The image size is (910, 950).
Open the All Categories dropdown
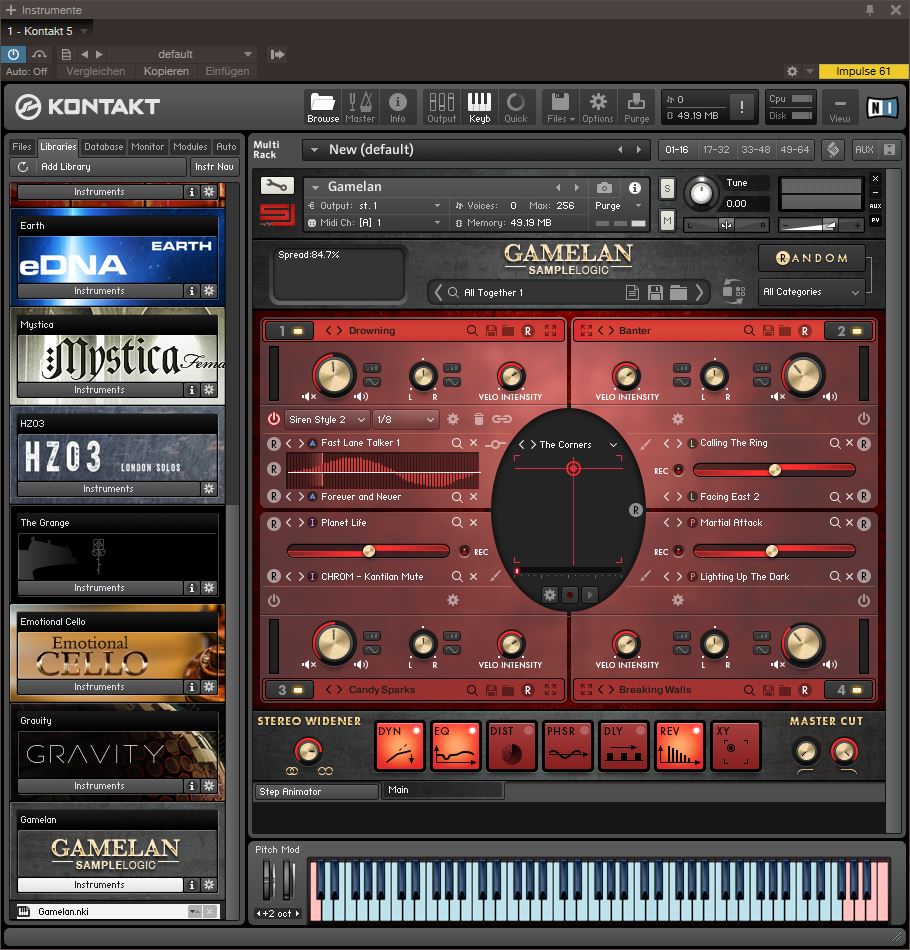point(811,292)
